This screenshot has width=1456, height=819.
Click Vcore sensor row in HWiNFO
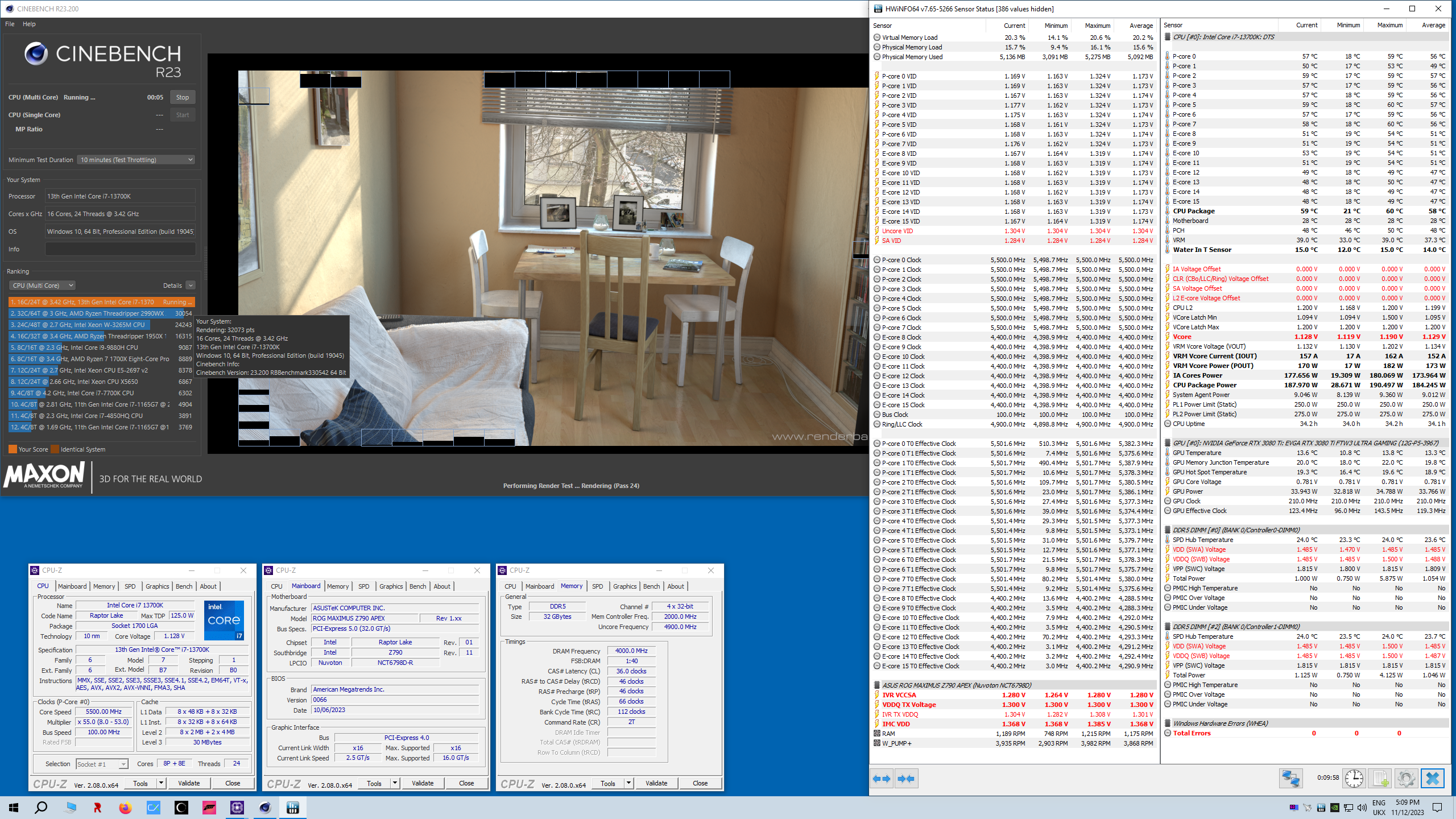pos(1305,337)
